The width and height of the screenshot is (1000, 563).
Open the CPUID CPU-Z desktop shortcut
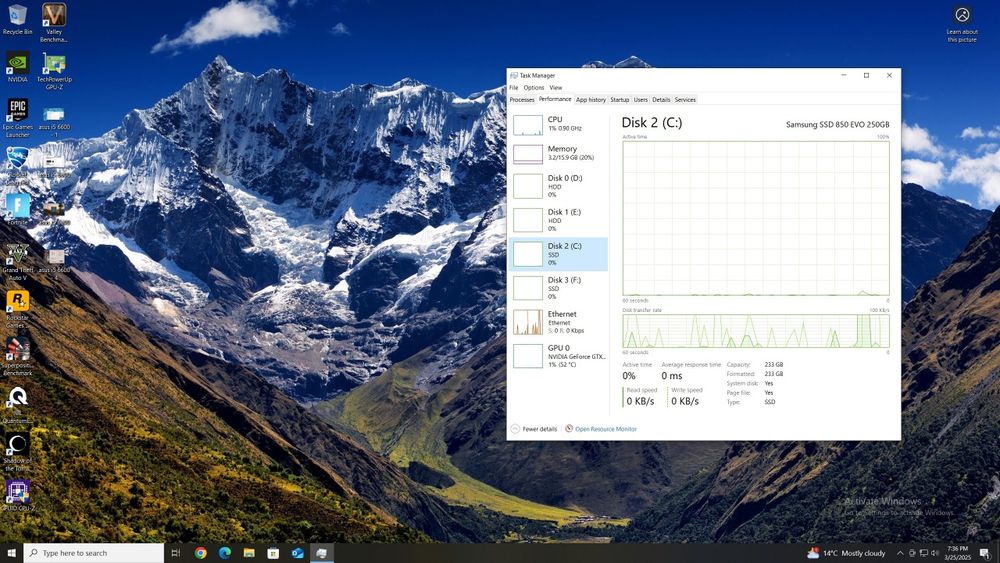17,495
